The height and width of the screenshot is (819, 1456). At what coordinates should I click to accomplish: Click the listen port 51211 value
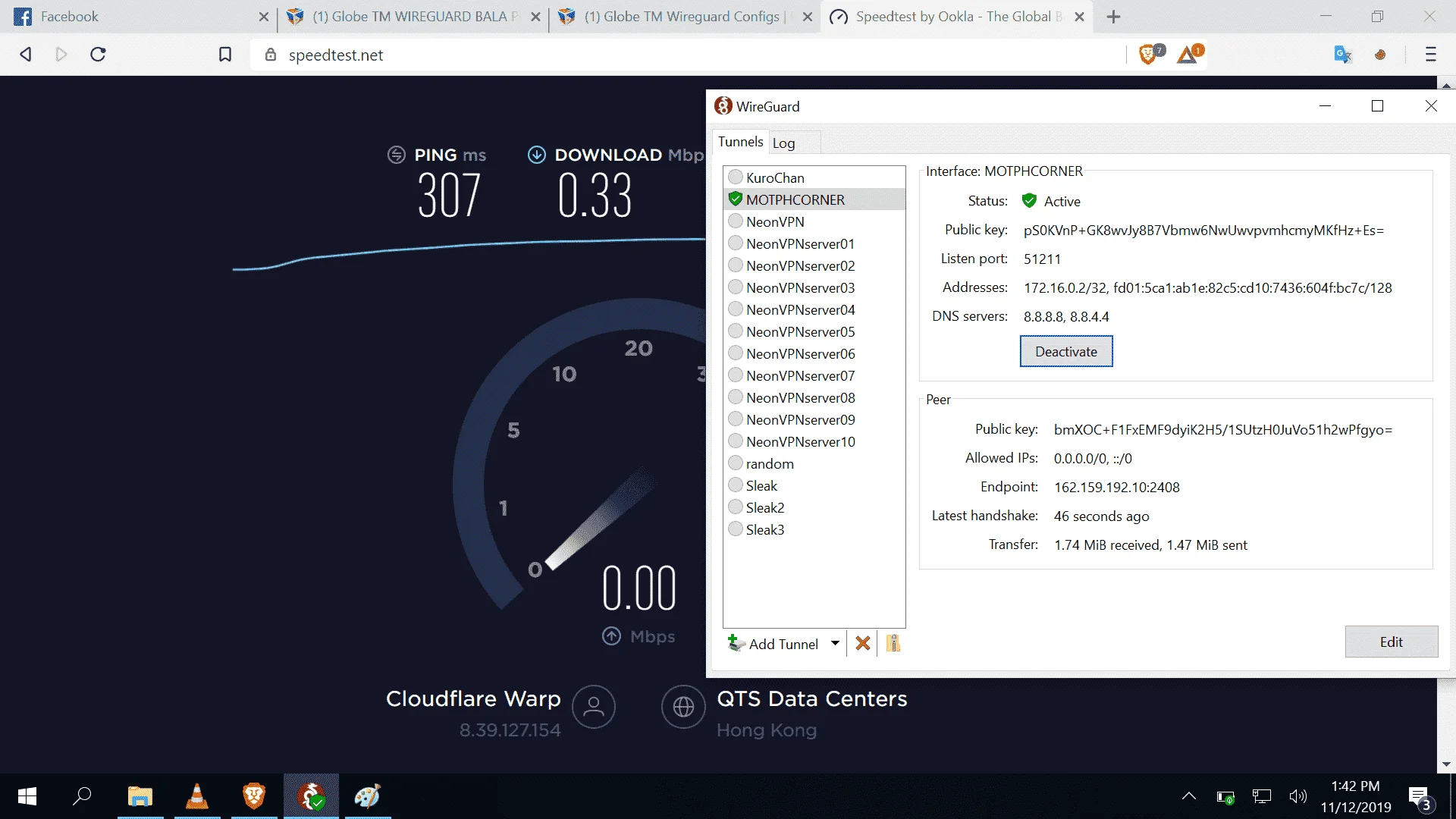(x=1042, y=259)
